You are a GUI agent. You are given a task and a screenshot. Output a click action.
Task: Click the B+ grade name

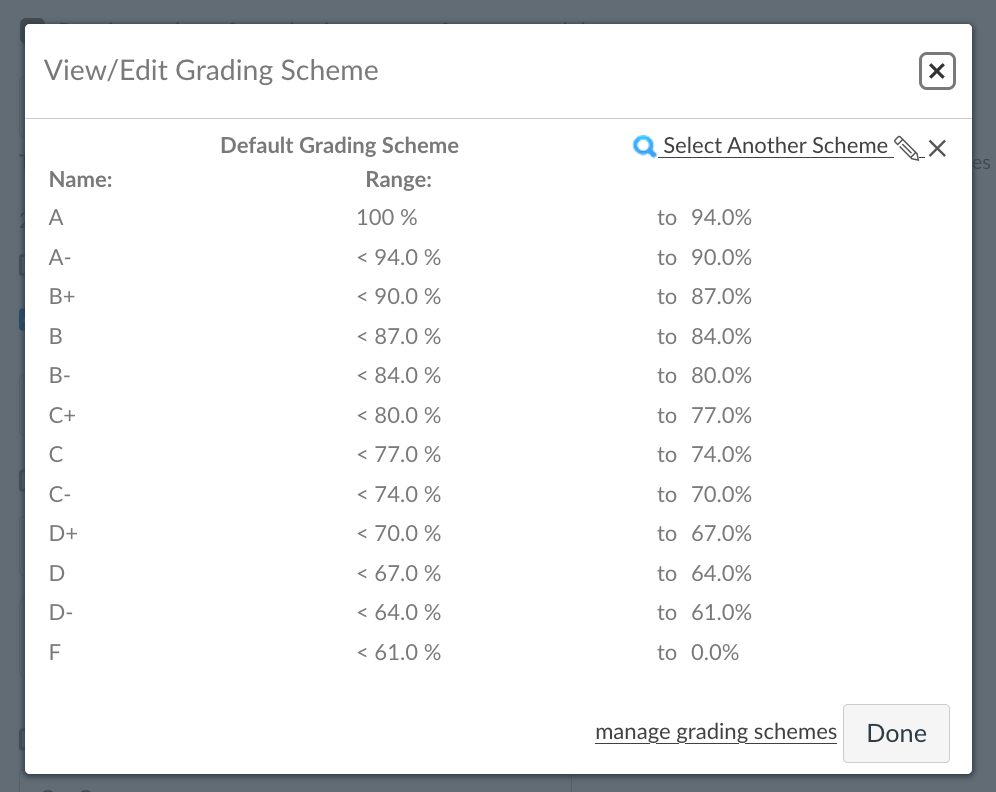tap(60, 297)
